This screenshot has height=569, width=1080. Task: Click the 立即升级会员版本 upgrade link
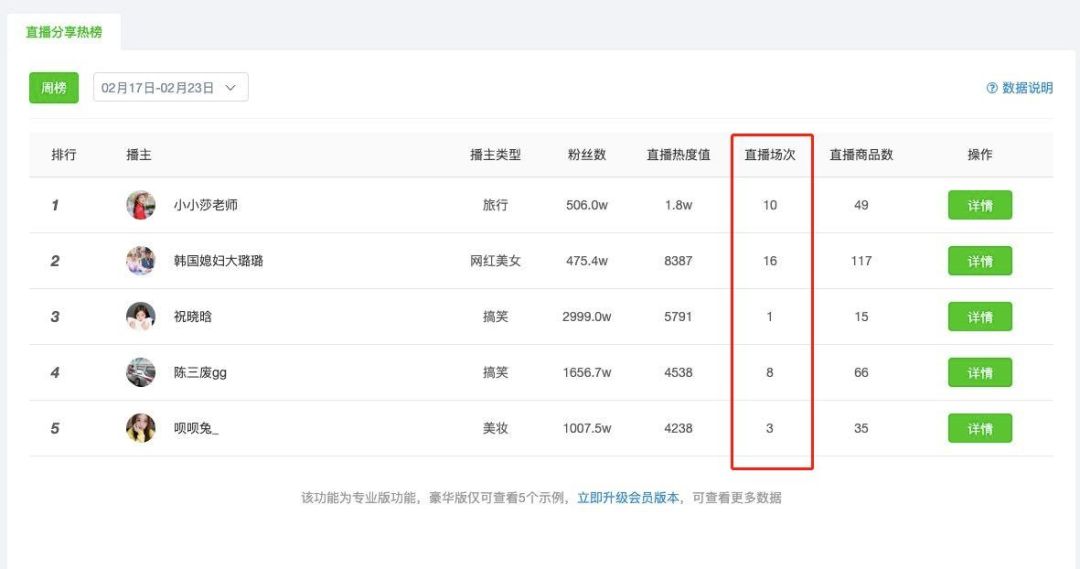[x=628, y=497]
